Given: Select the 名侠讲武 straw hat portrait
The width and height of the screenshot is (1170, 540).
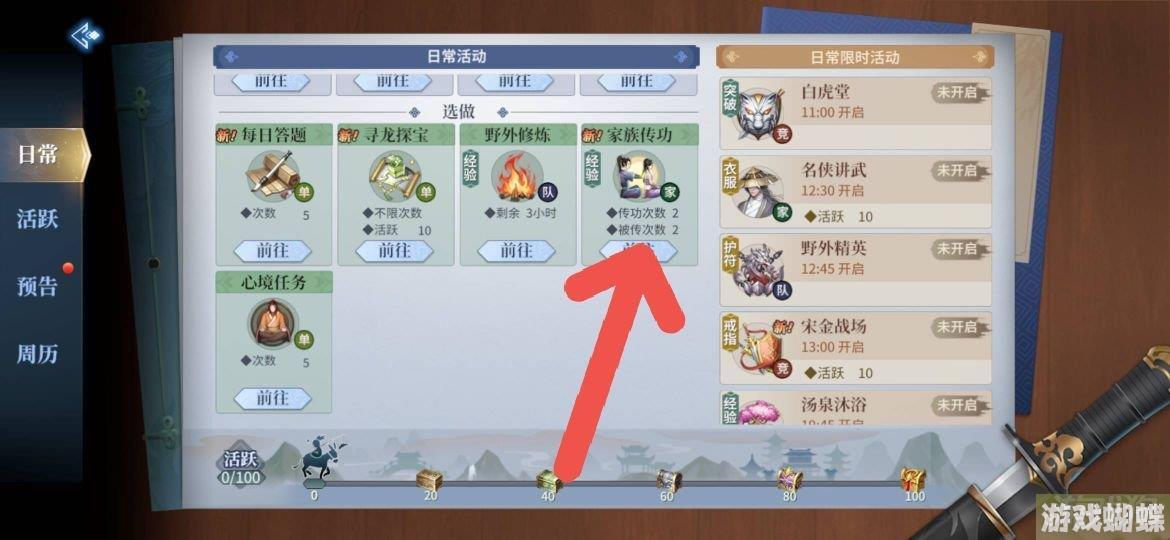Looking at the screenshot, I should coord(758,193).
